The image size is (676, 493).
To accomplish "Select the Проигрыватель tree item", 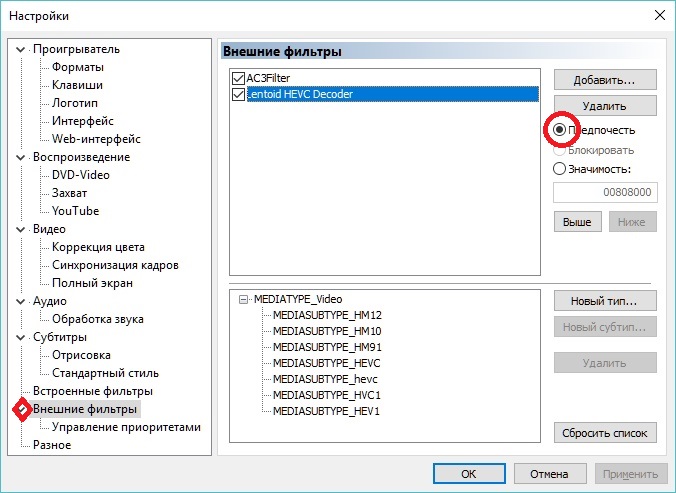I will (76, 50).
